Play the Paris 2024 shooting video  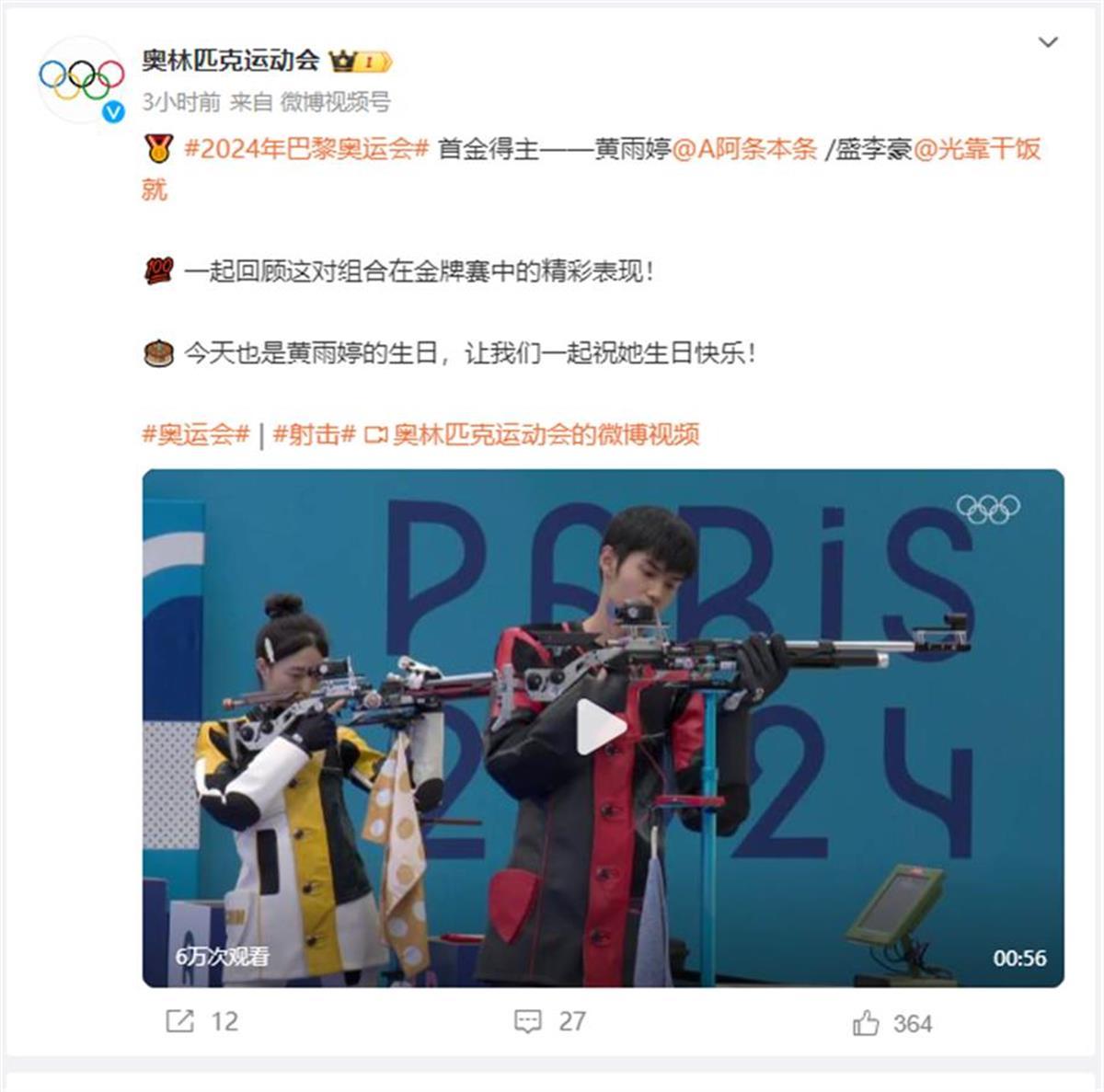(x=603, y=728)
